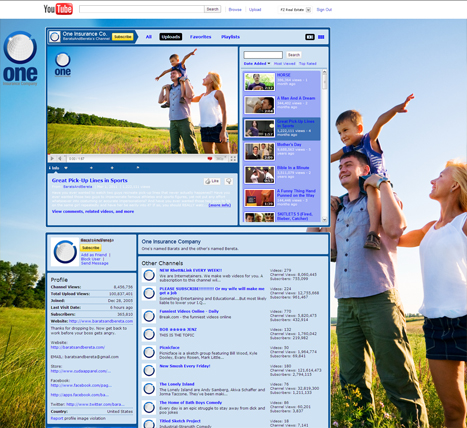
Task: Click the Sign Out link
Action: point(324,10)
